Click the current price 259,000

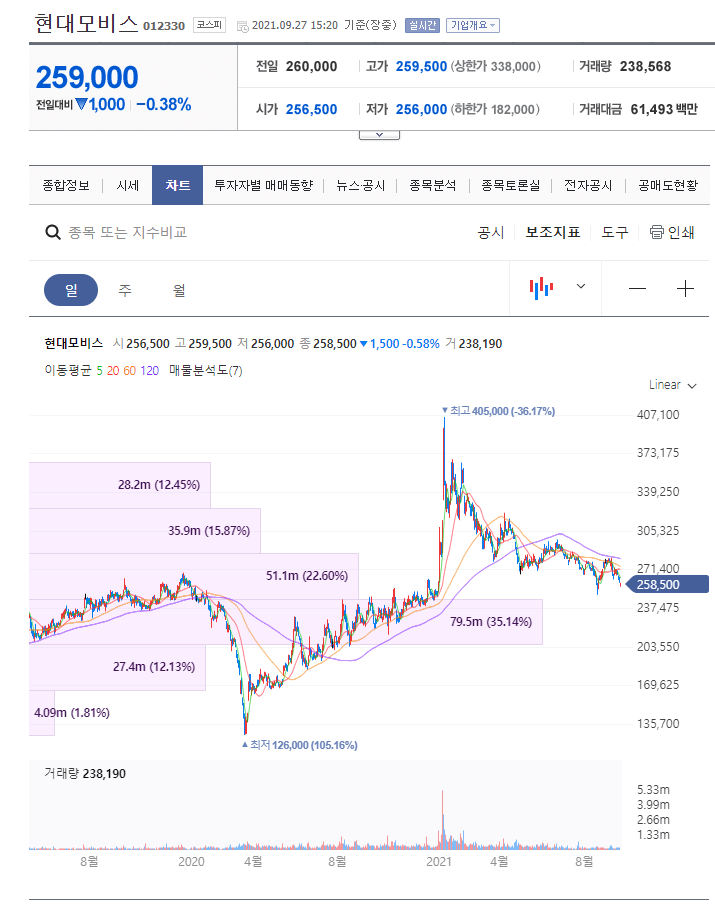point(87,77)
